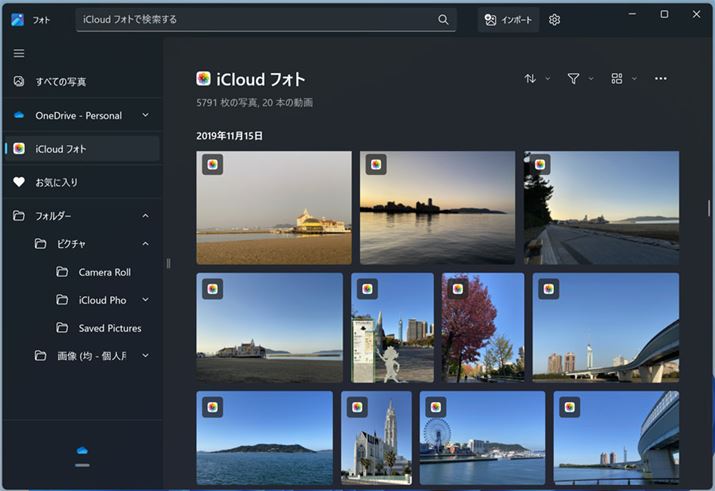Open the Camera Roll folder

pos(104,272)
